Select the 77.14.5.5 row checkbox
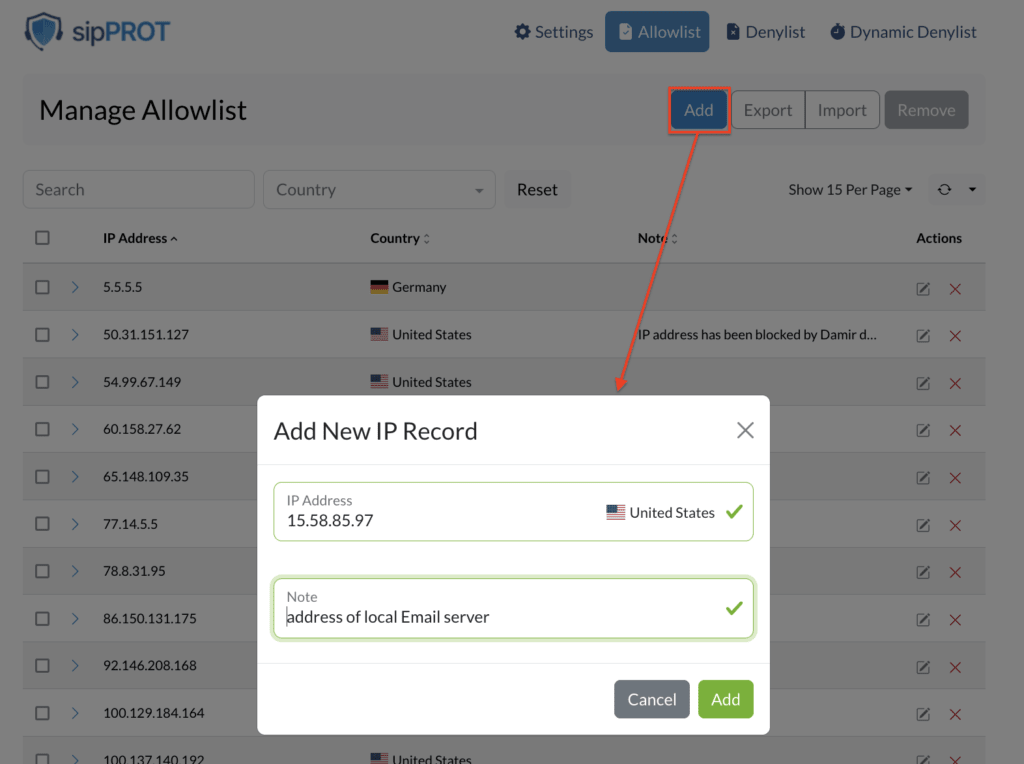 tap(42, 524)
